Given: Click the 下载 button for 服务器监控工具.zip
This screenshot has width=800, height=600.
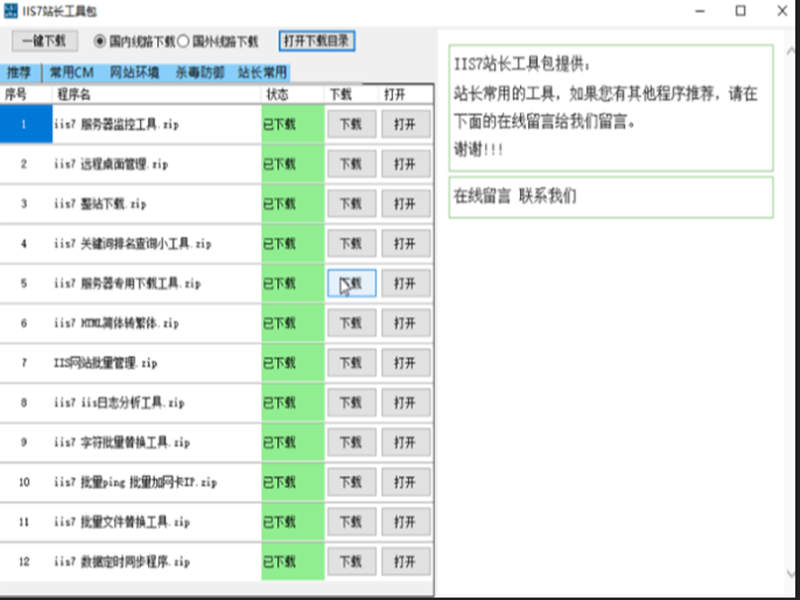Looking at the screenshot, I should pyautogui.click(x=352, y=124).
